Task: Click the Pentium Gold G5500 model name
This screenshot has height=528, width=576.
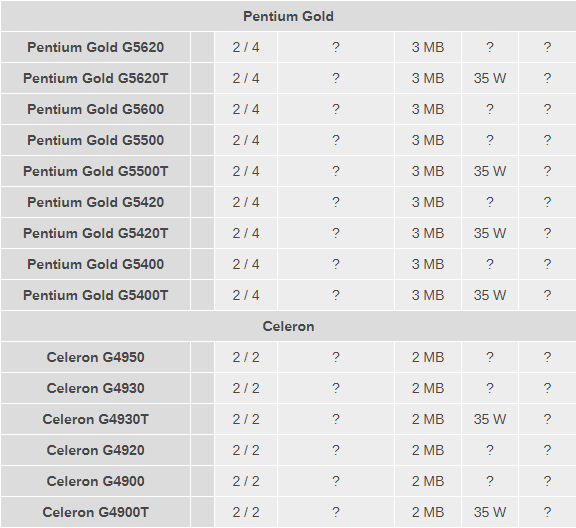Action: (x=96, y=140)
